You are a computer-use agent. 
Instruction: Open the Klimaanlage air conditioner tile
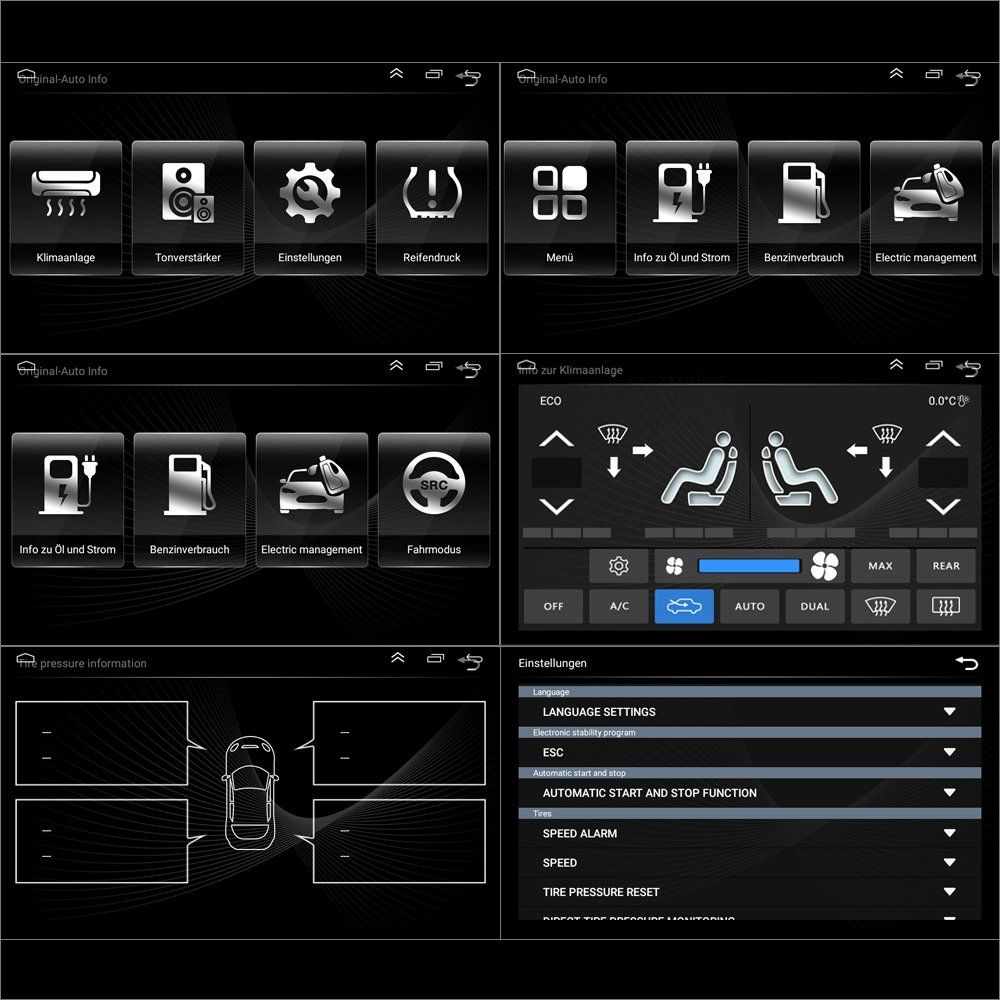pos(66,207)
